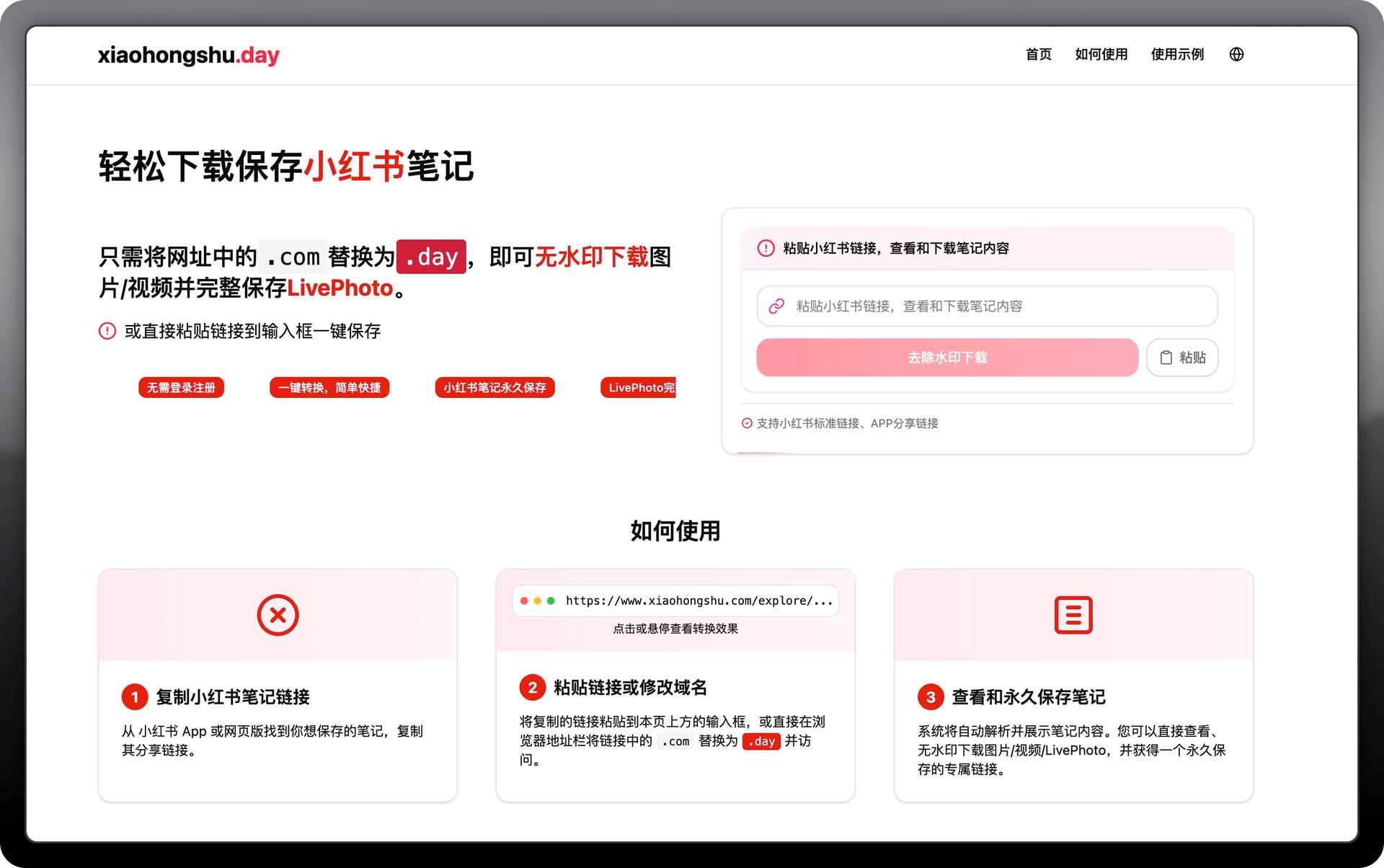
Task: Click the 无水印下载 highlighted text
Action: (592, 257)
